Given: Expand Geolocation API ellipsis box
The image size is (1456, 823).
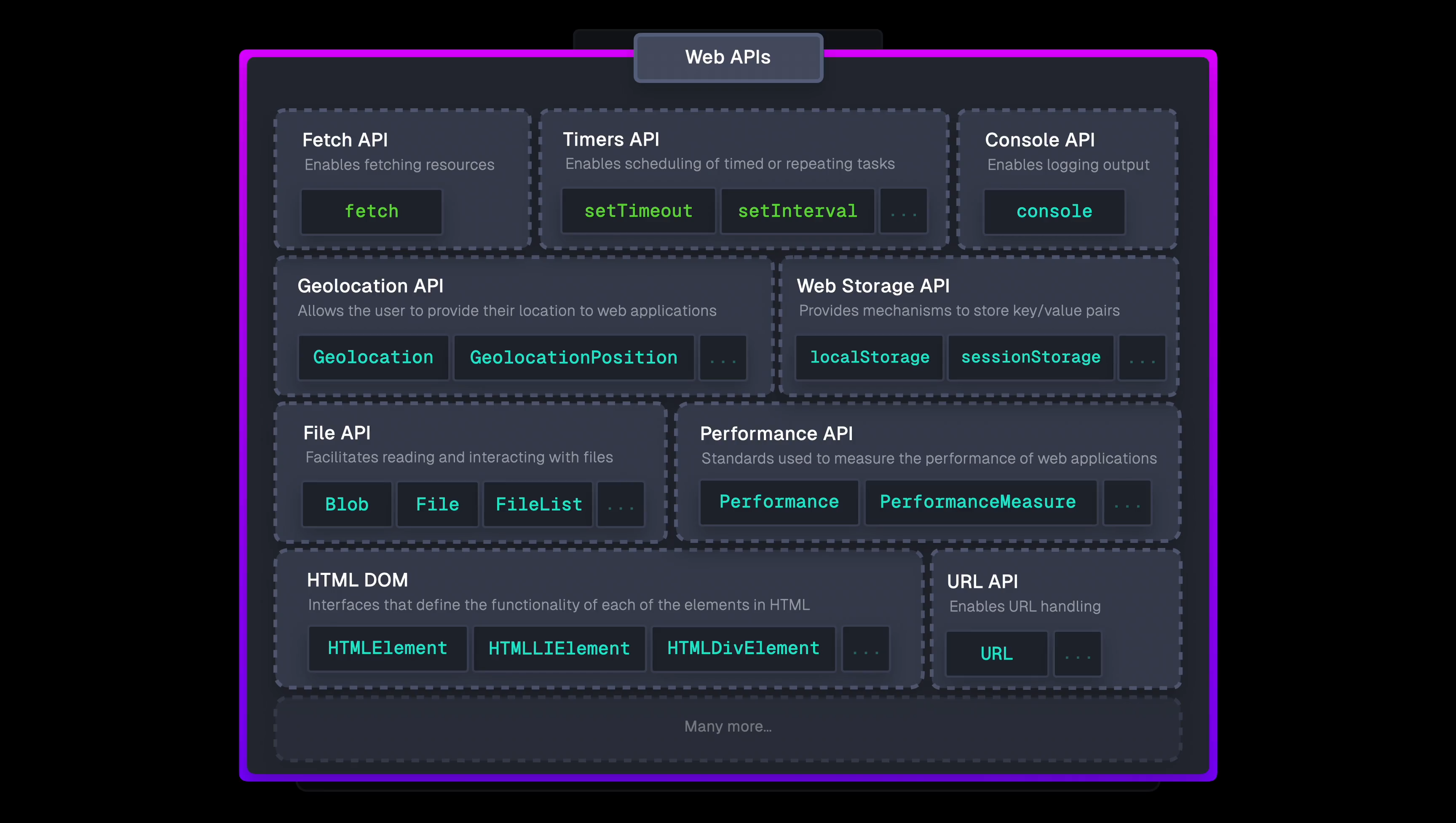Looking at the screenshot, I should click(723, 357).
